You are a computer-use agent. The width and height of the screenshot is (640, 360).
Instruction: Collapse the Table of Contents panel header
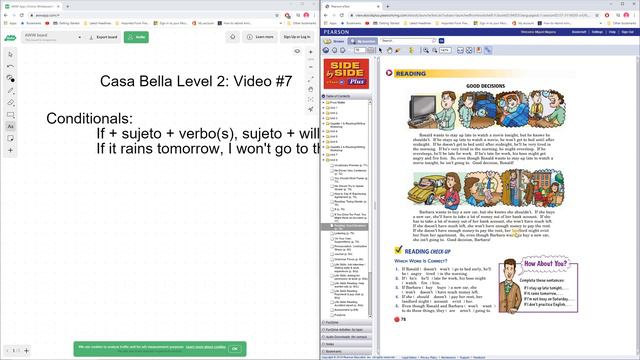(x=347, y=96)
